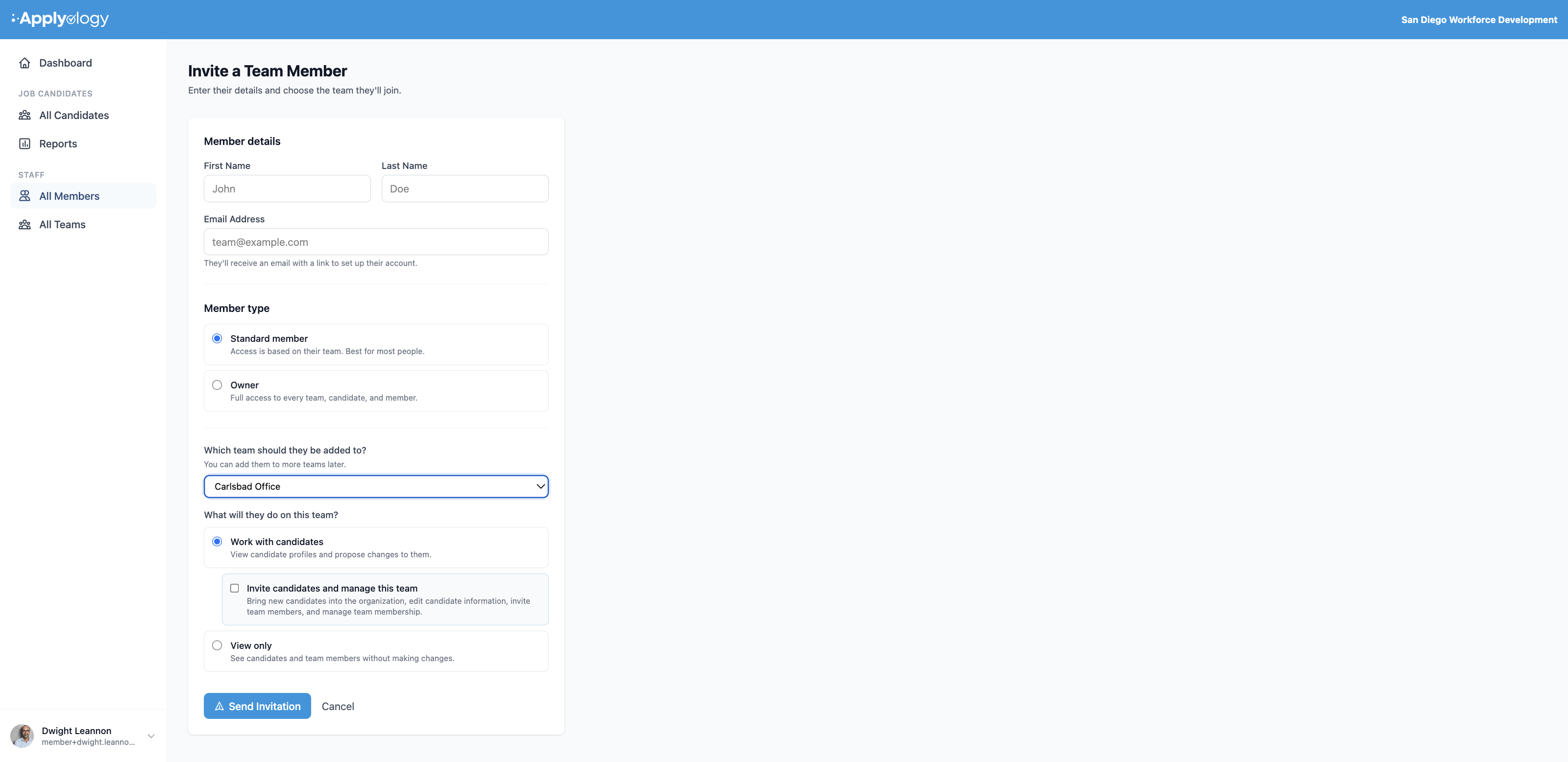Click the Send Invitation button
1568x762 pixels.
pyautogui.click(x=257, y=706)
